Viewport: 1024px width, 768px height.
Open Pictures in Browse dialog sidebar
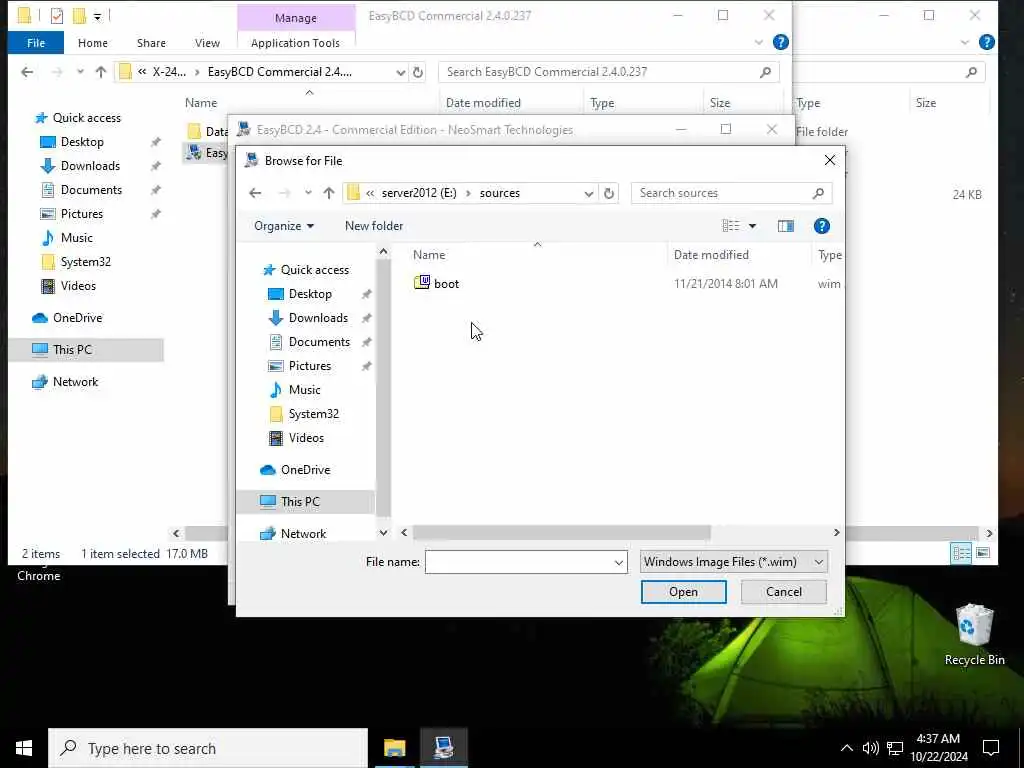coord(310,366)
